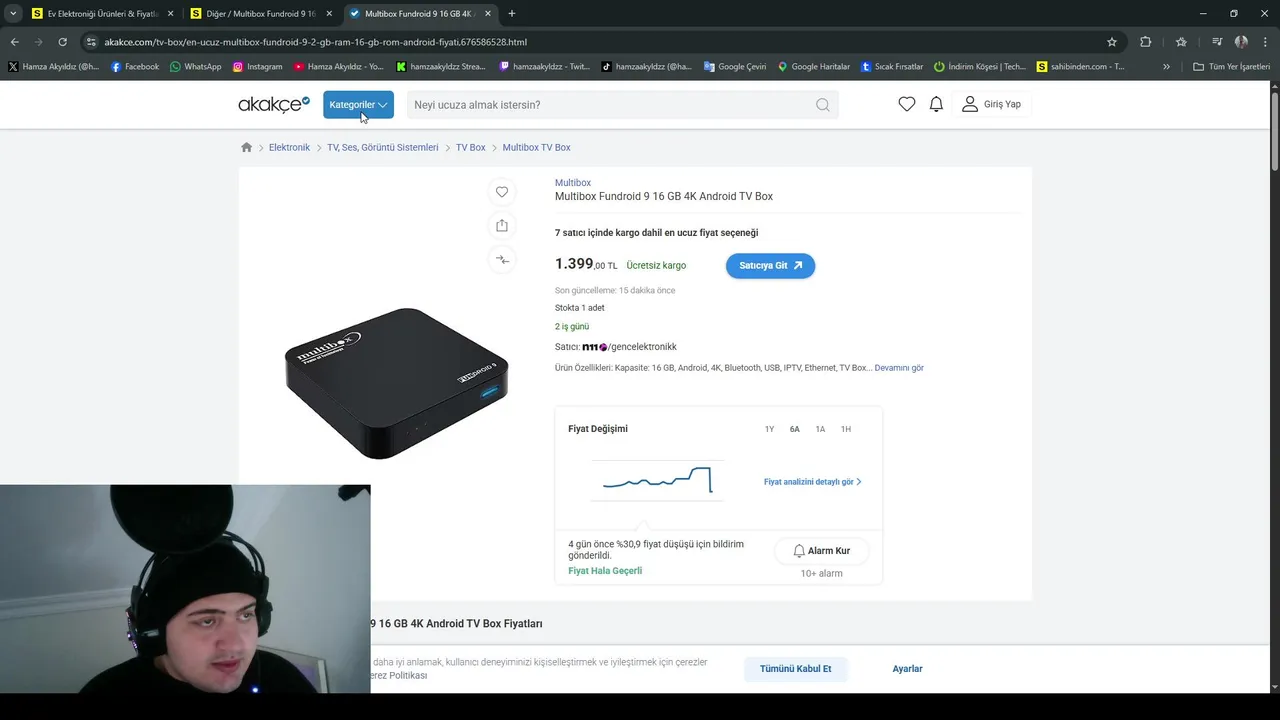This screenshot has width=1280, height=720.
Task: Open 'Fiyat analizini detaylı gör' link
Action: 812,482
